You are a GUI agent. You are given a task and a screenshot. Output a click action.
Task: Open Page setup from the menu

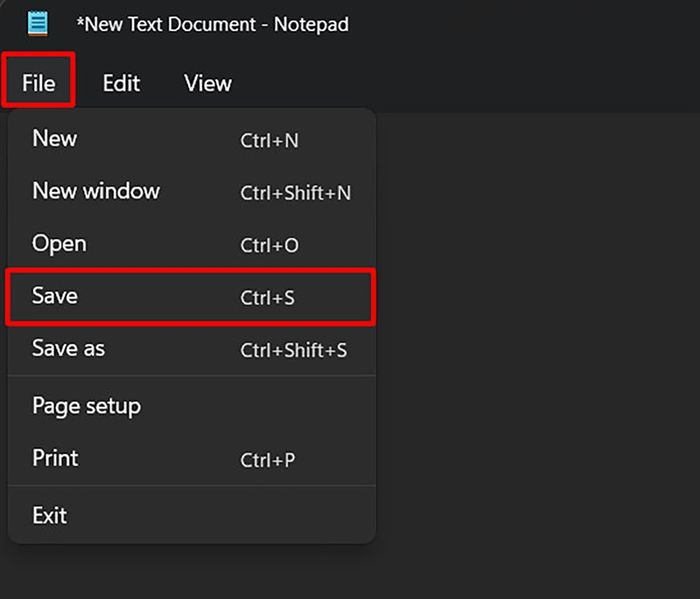click(192, 406)
